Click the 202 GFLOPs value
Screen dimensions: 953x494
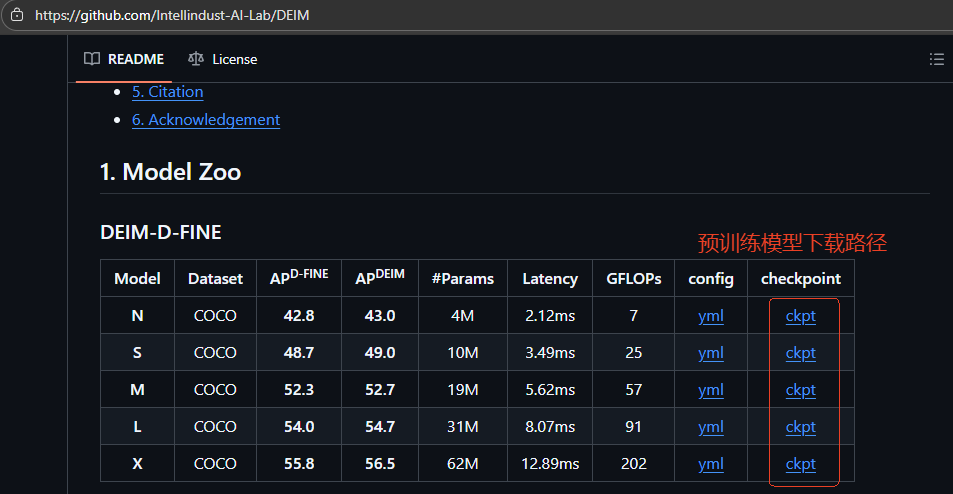click(634, 464)
